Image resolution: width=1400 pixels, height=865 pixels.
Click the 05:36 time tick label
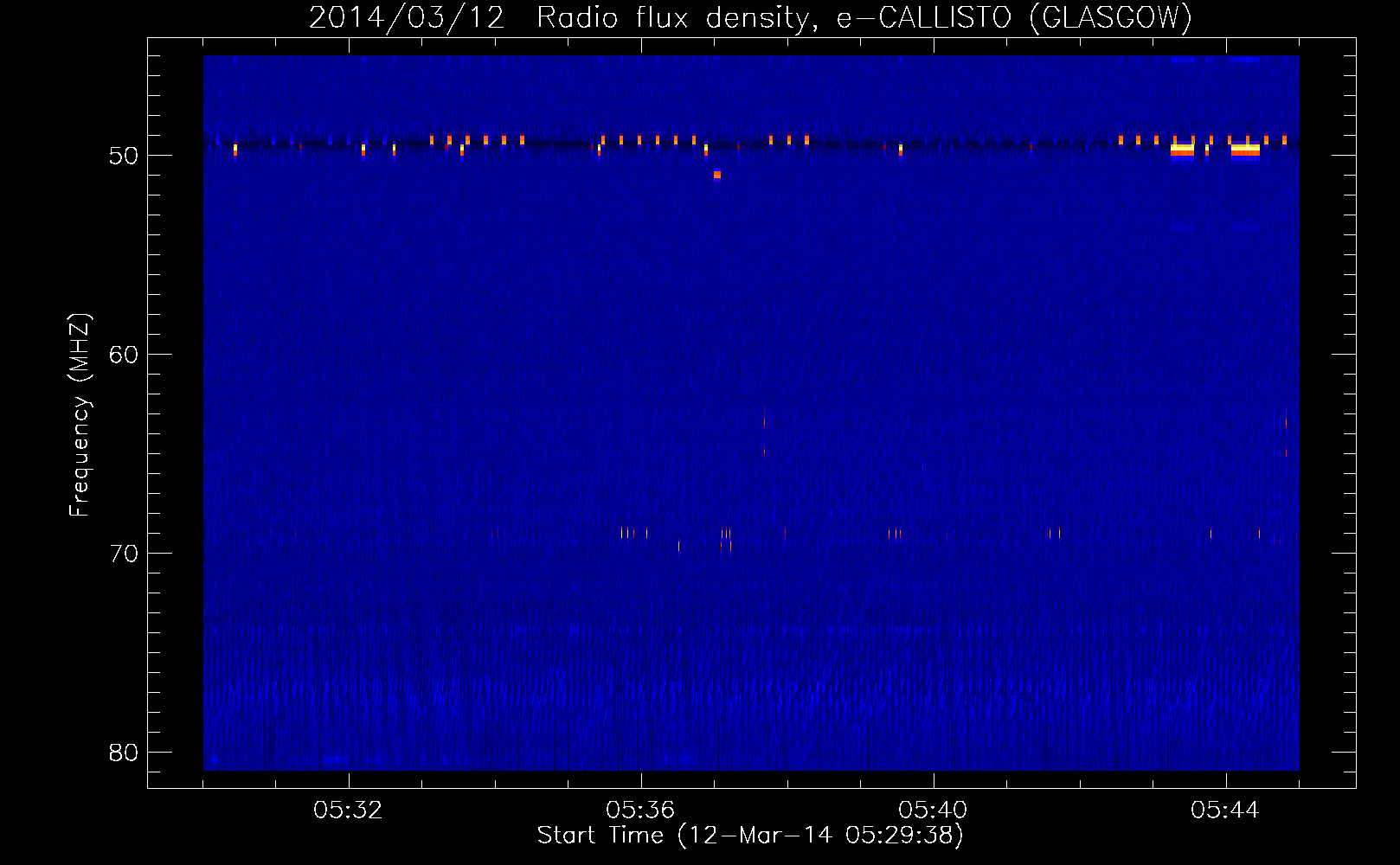click(640, 811)
